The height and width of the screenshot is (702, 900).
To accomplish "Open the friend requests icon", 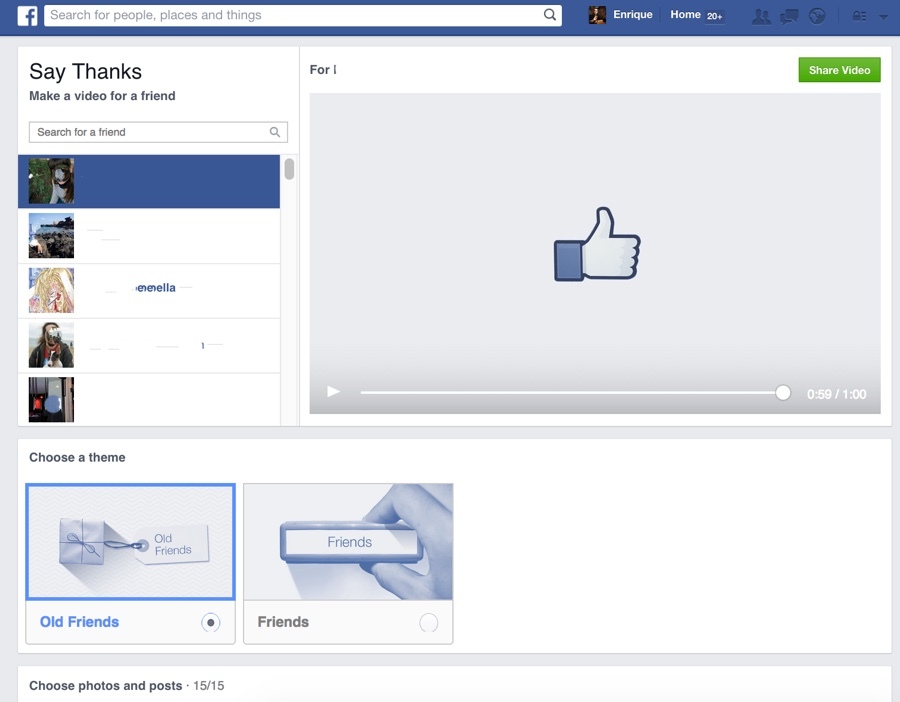I will click(761, 16).
